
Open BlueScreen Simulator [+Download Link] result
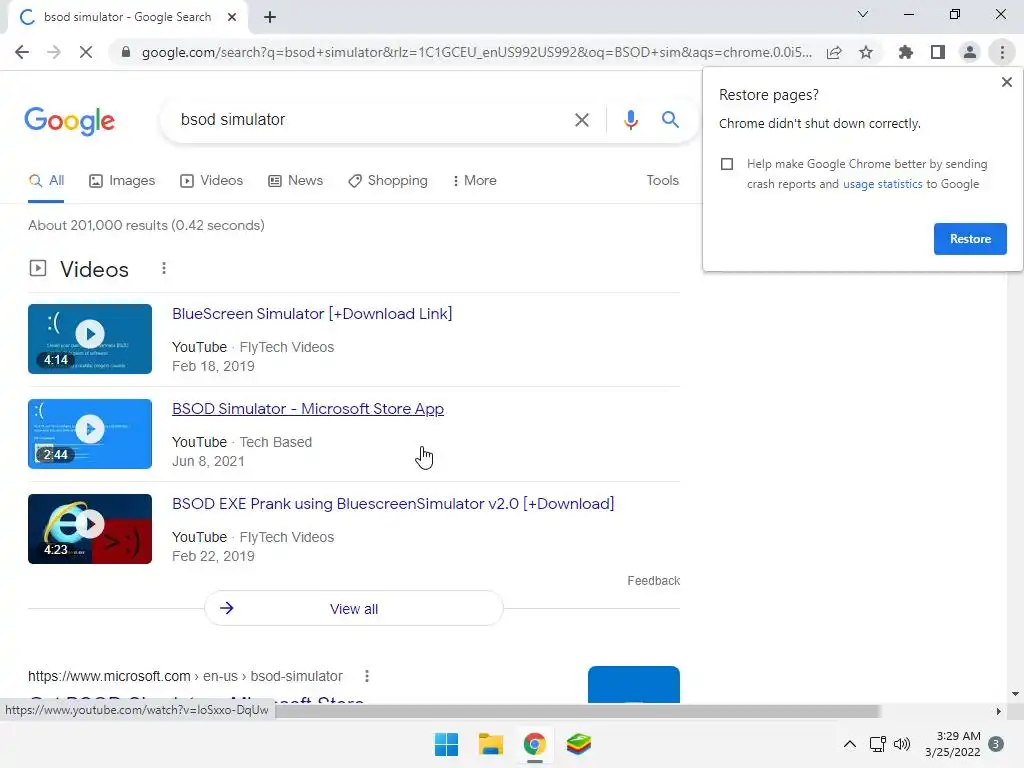pyautogui.click(x=312, y=314)
